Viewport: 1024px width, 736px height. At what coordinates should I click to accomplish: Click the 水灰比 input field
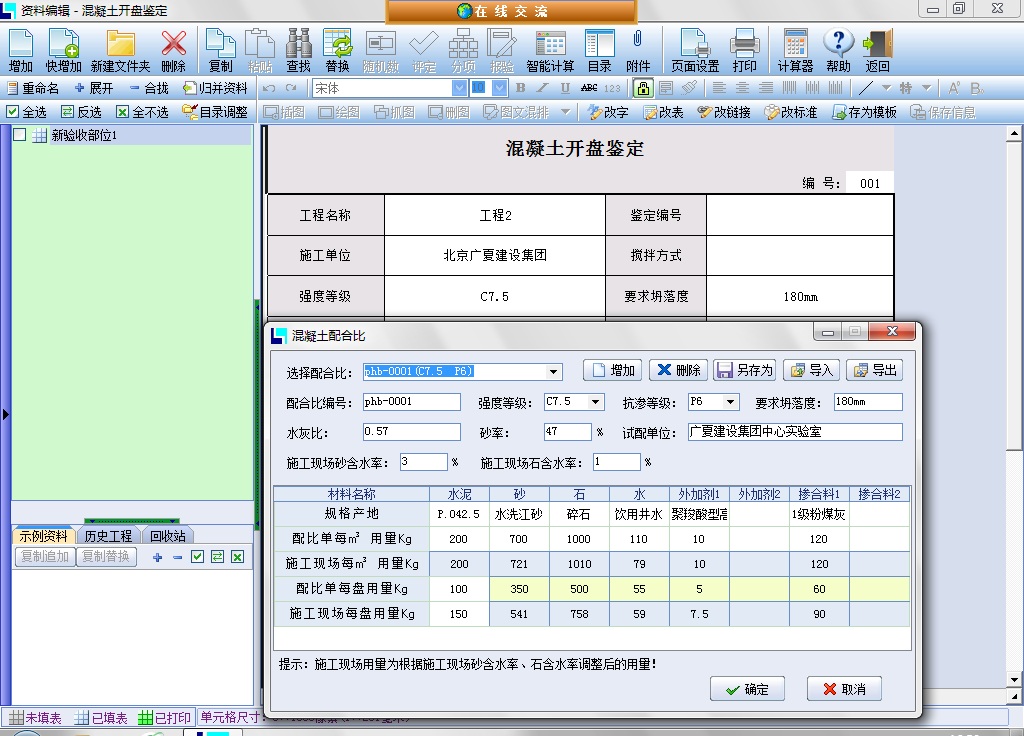(x=412, y=432)
